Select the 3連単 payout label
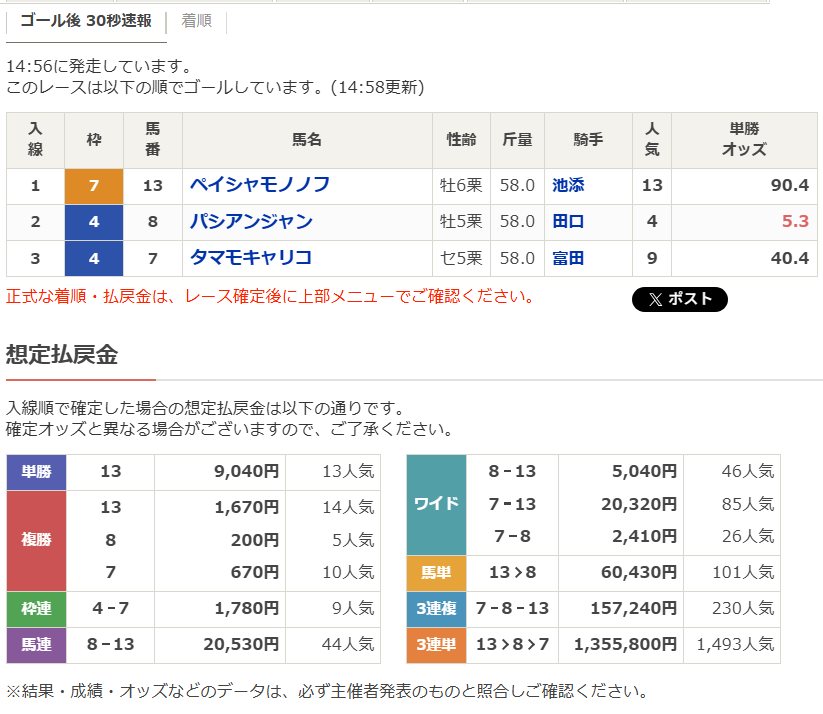This screenshot has width=823, height=714. pyautogui.click(x=436, y=645)
